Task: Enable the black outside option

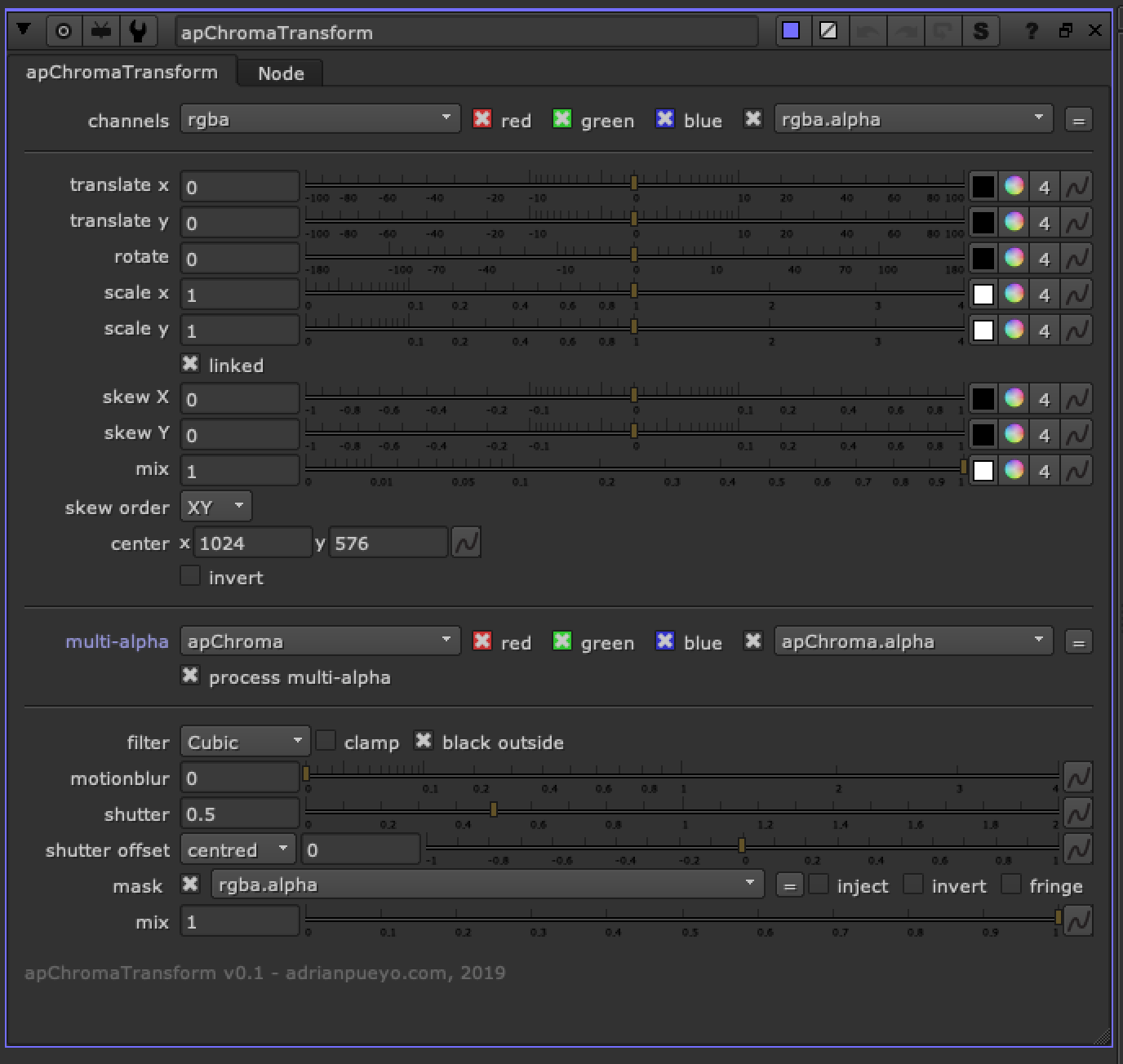Action: pyautogui.click(x=424, y=741)
